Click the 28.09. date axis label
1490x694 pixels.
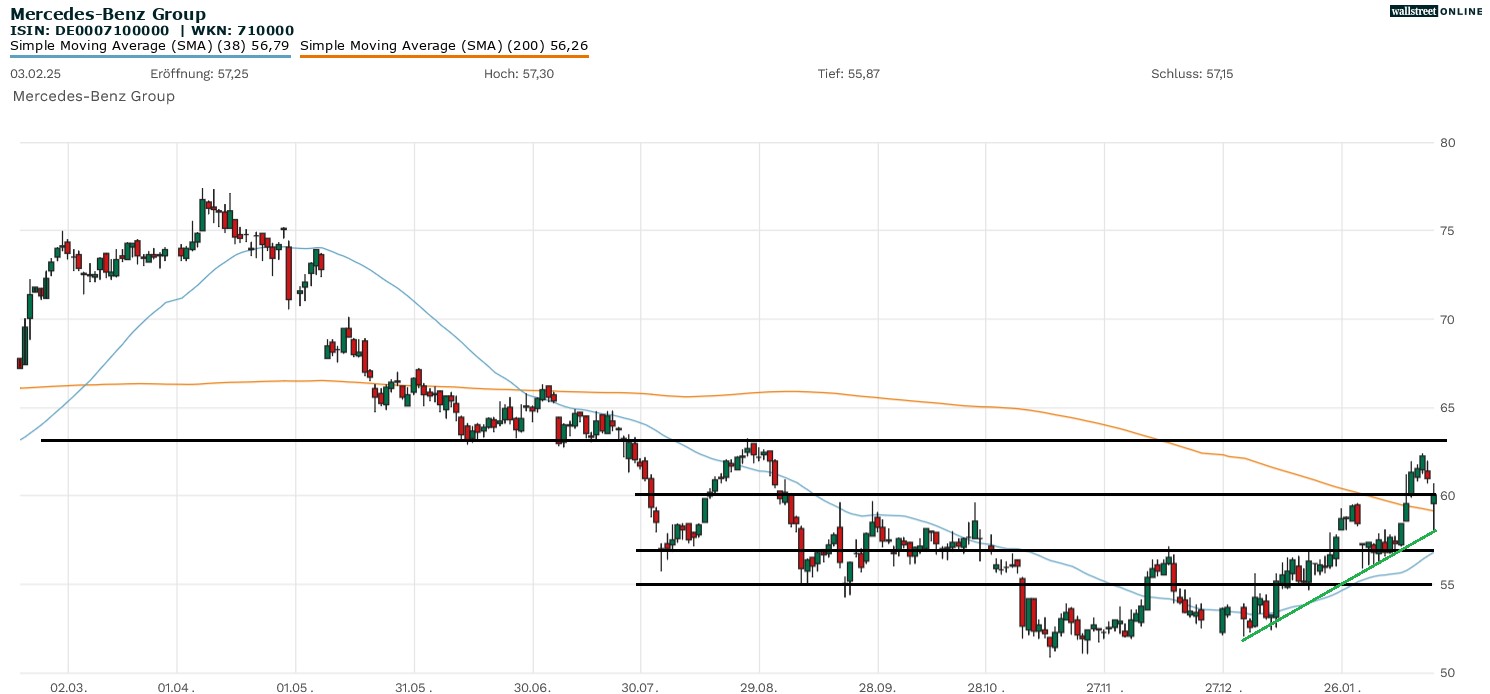877,687
